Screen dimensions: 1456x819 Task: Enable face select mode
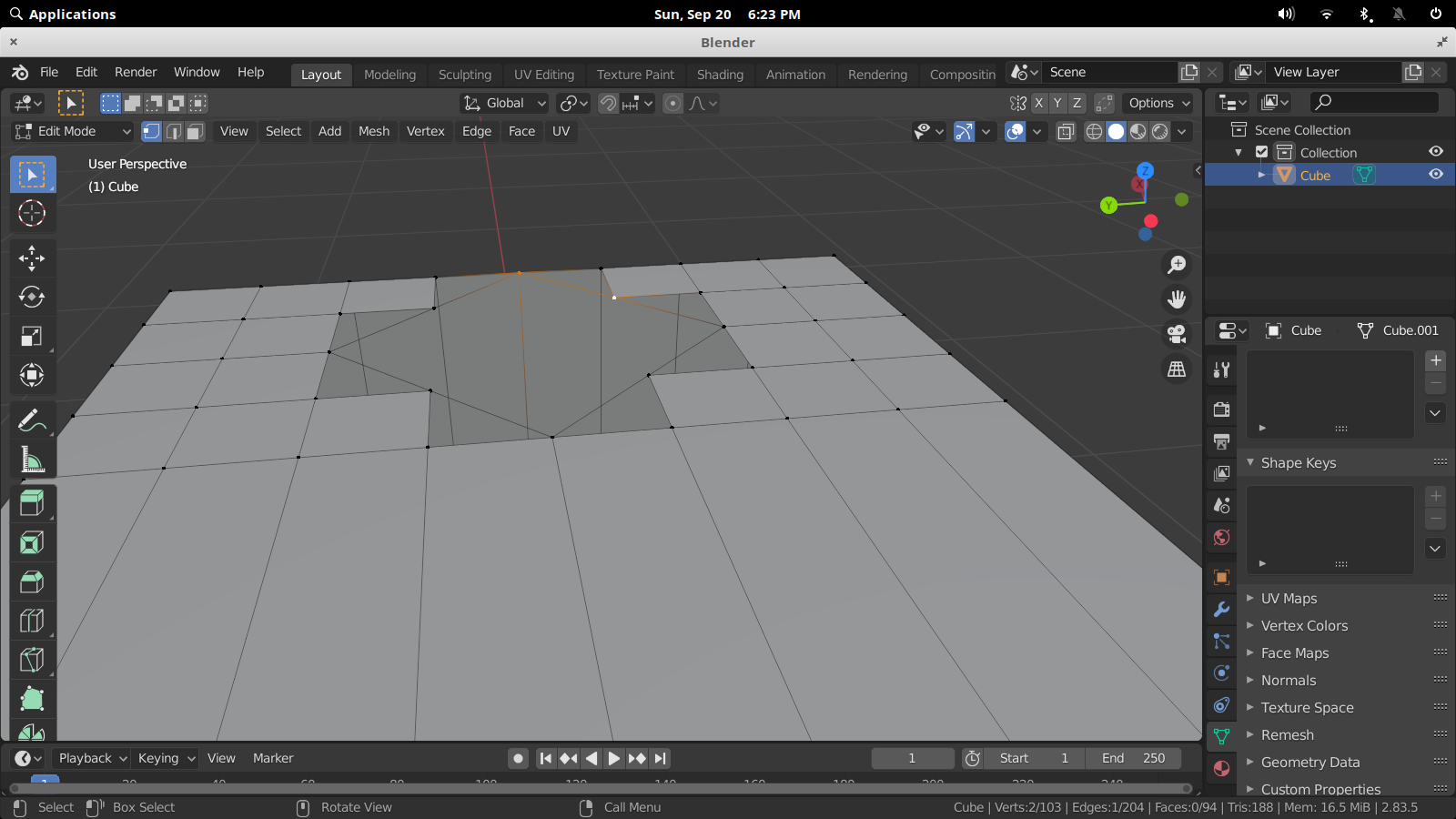point(195,131)
